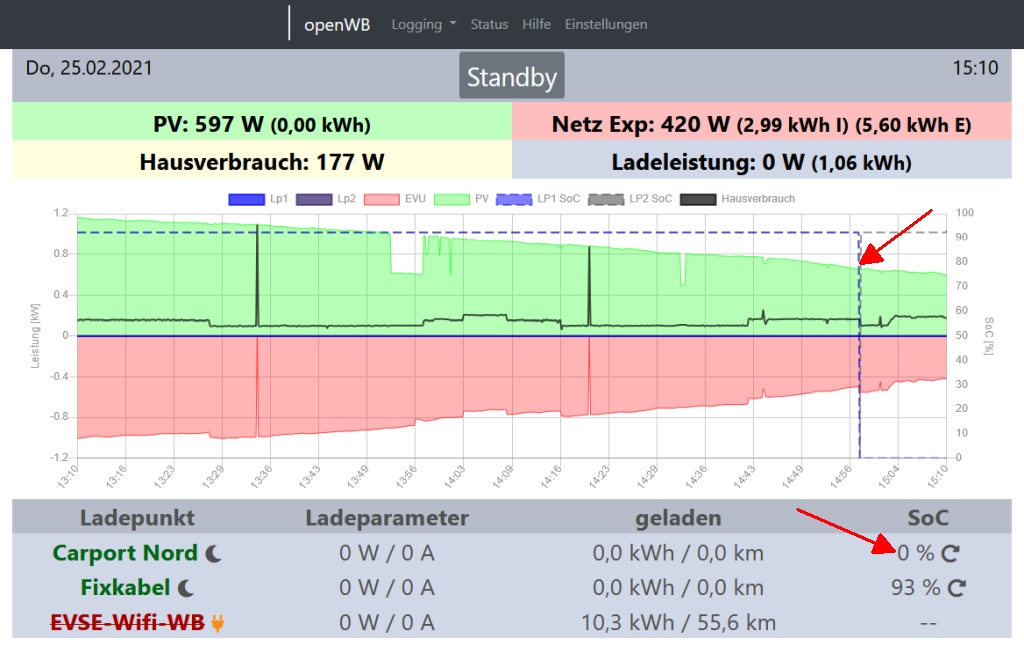1024x645 pixels.
Task: Click EVSE-Wifi-WB 0 W / 0 A value
Action: coord(387,623)
